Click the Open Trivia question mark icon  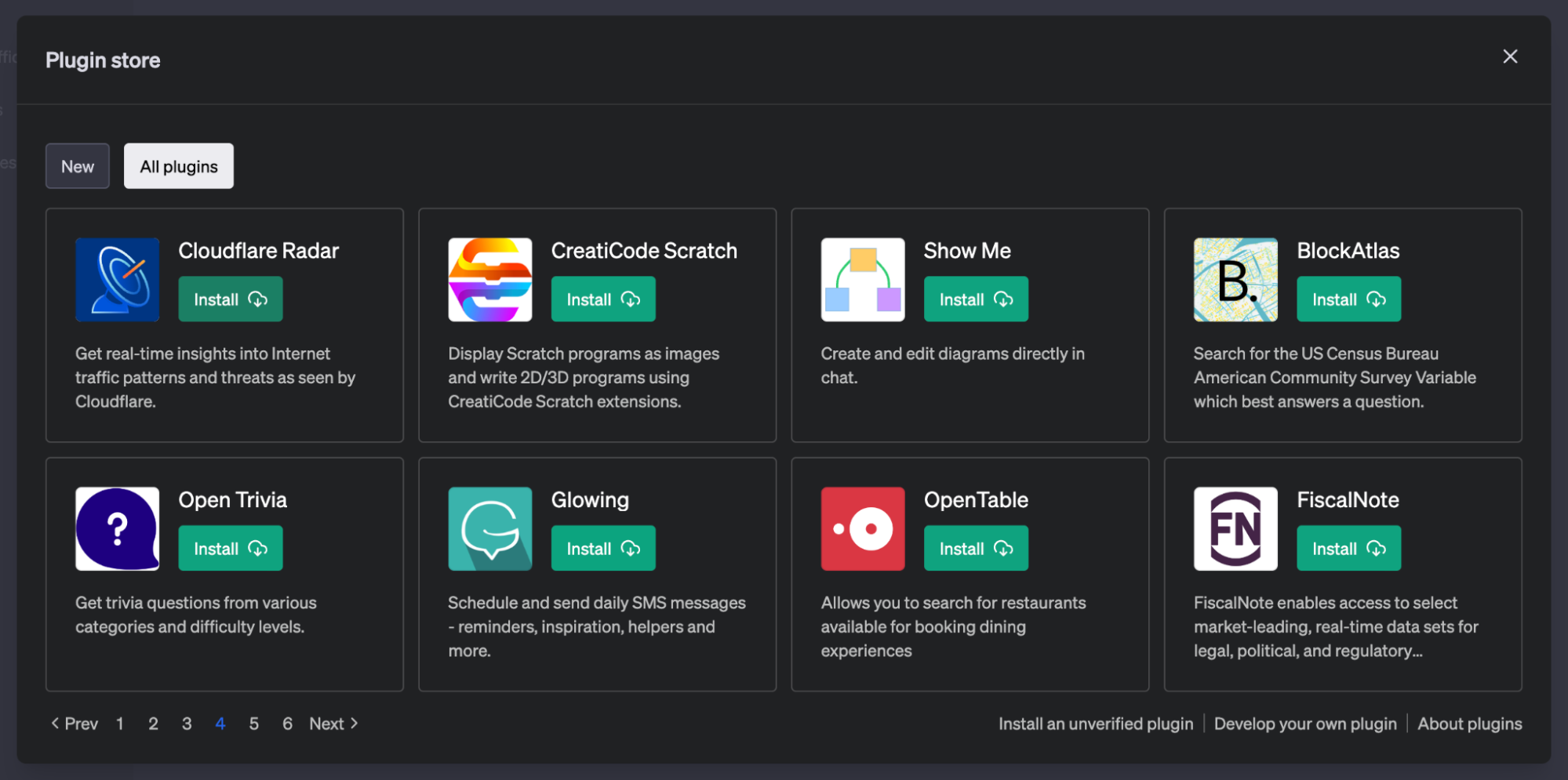[x=118, y=529]
